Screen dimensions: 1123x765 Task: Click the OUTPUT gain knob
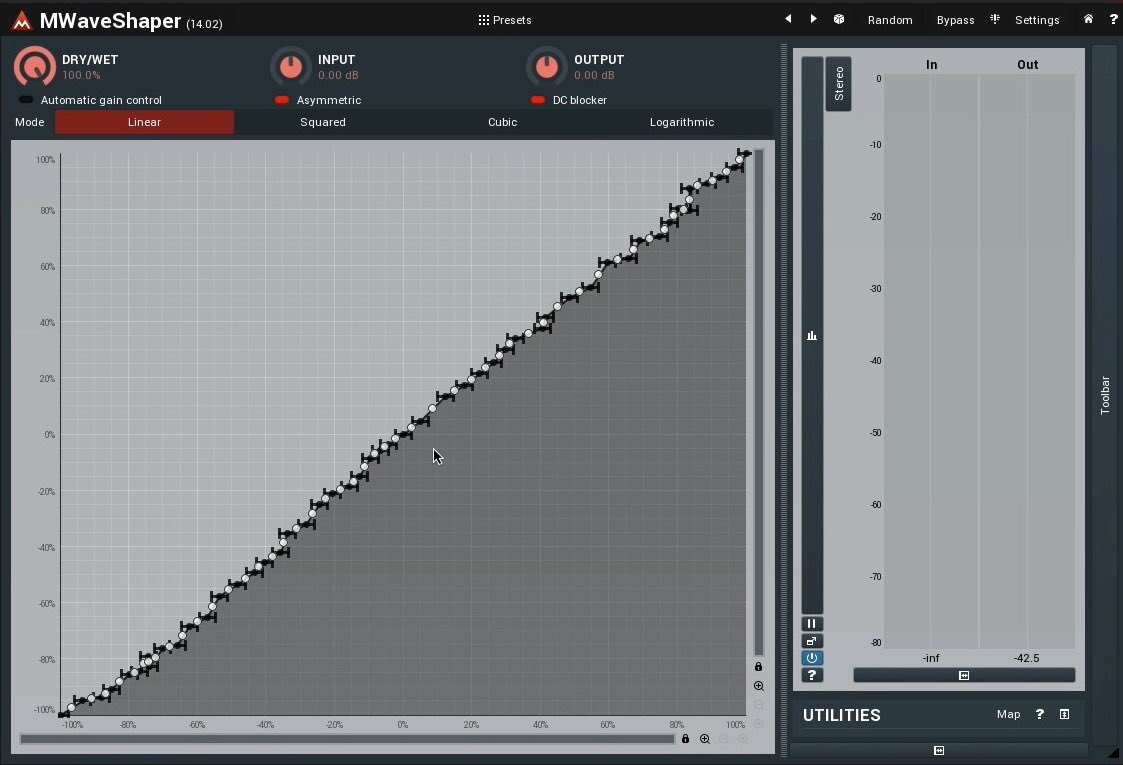point(546,67)
